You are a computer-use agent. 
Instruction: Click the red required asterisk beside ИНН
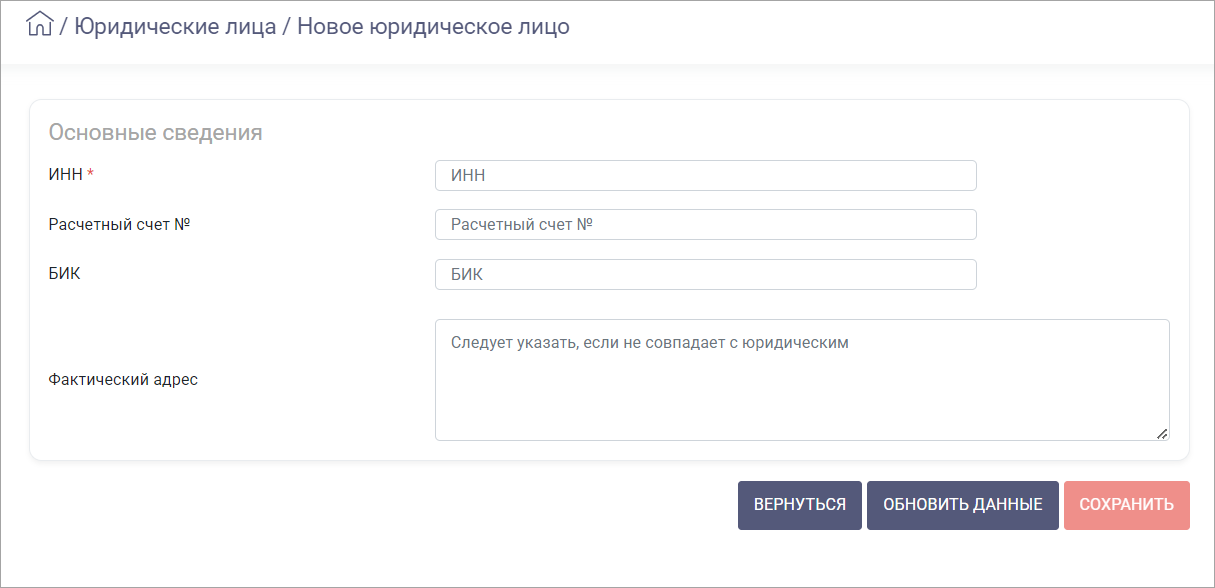click(x=91, y=174)
